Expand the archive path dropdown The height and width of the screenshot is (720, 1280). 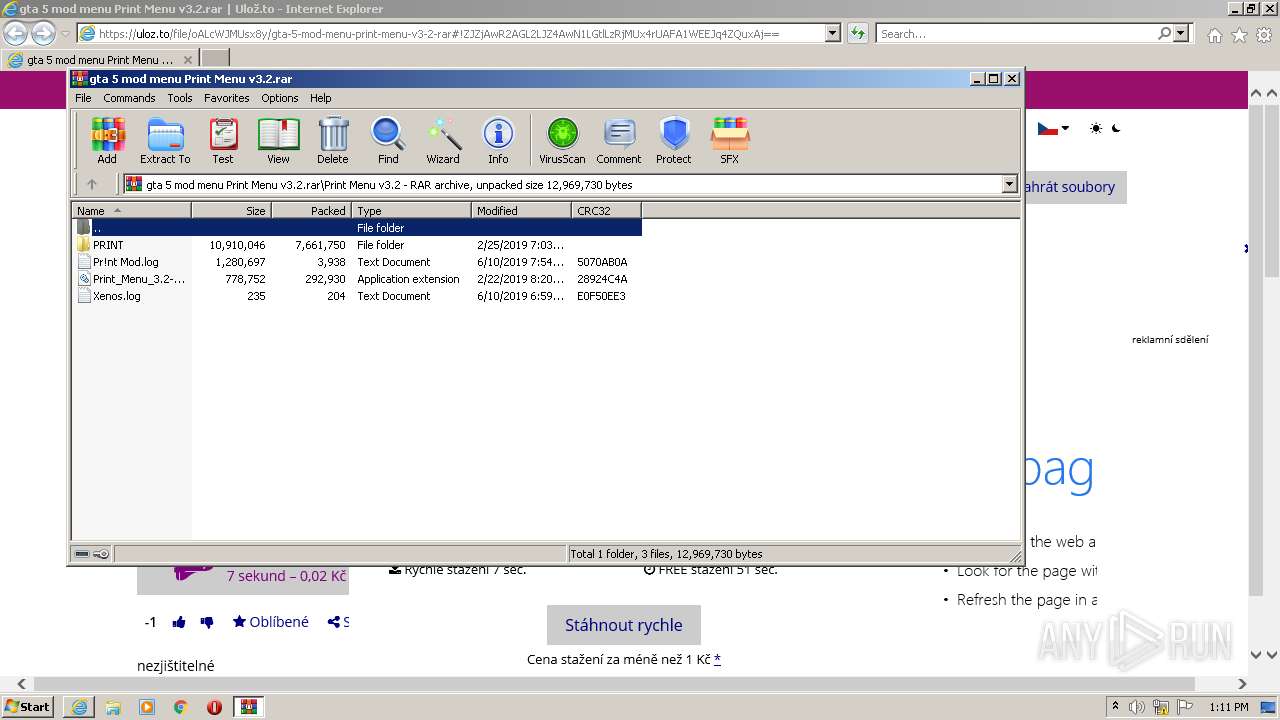[x=1009, y=184]
